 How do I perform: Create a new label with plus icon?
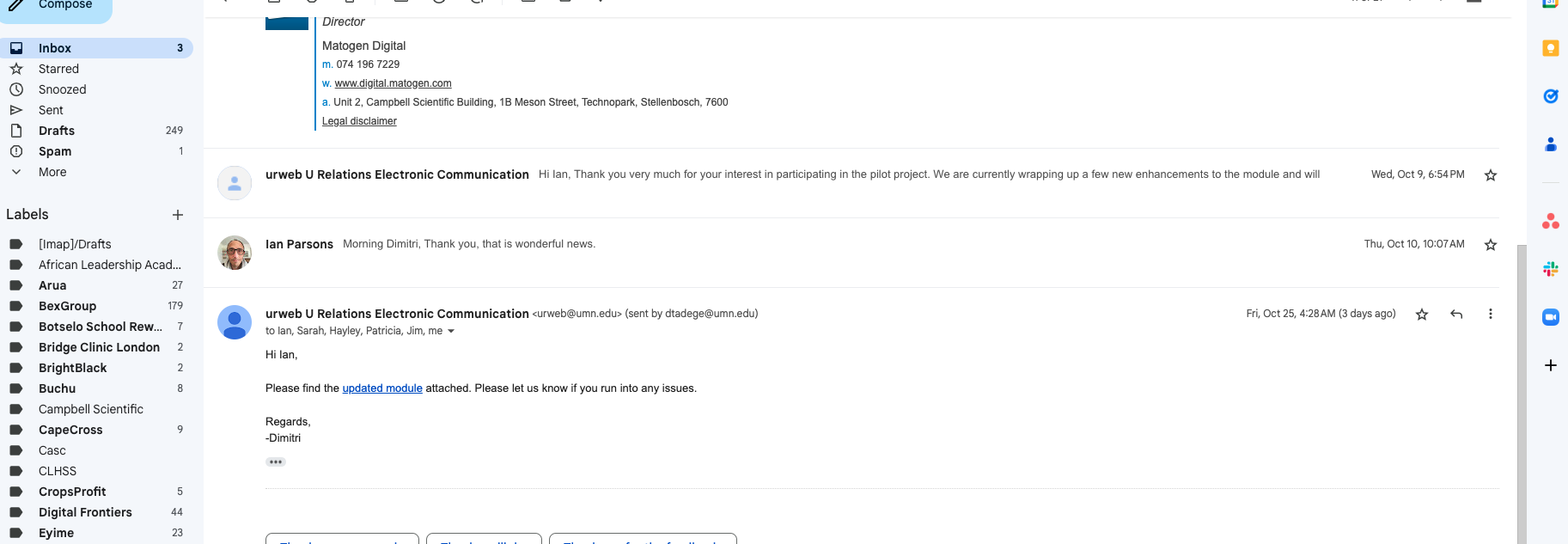[178, 215]
